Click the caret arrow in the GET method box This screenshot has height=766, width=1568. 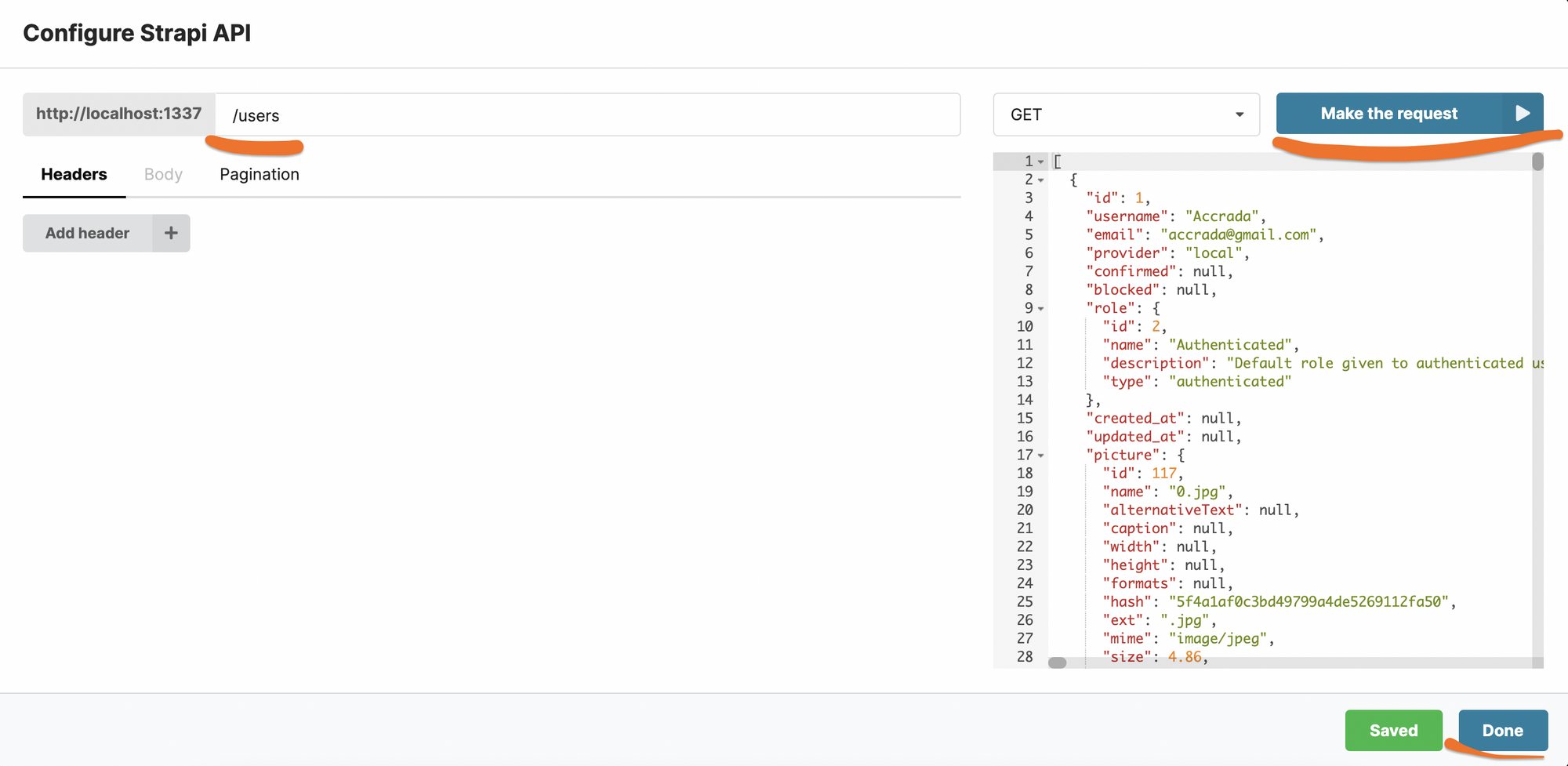(x=1240, y=114)
